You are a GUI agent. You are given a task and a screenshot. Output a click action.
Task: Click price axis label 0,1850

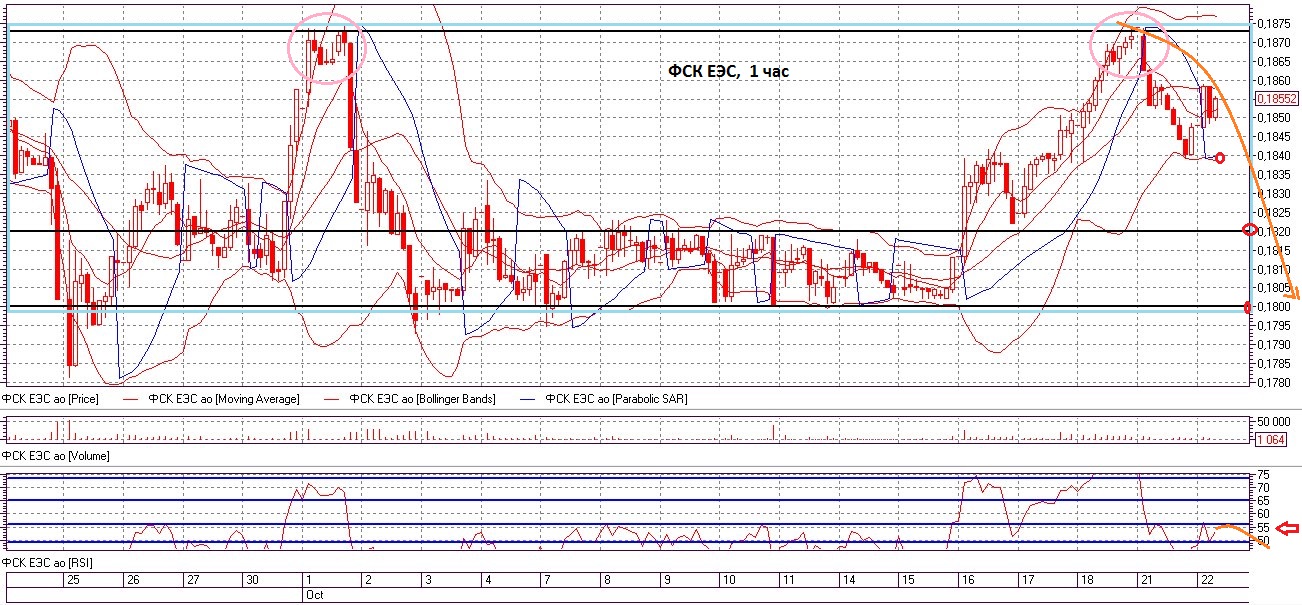click(1272, 118)
